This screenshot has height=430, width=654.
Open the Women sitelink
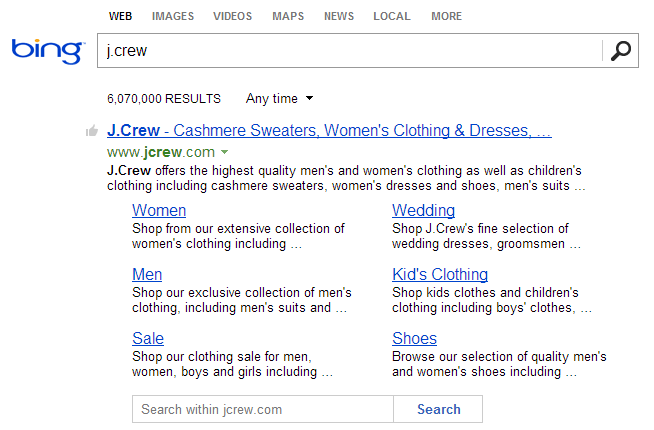[159, 210]
